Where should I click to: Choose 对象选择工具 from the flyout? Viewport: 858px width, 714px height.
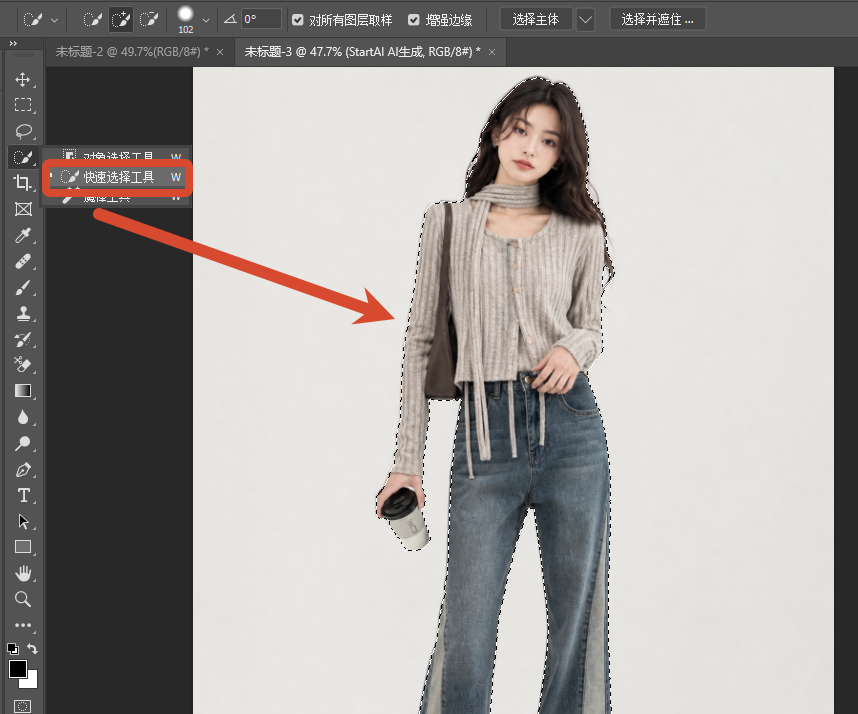pos(118,155)
